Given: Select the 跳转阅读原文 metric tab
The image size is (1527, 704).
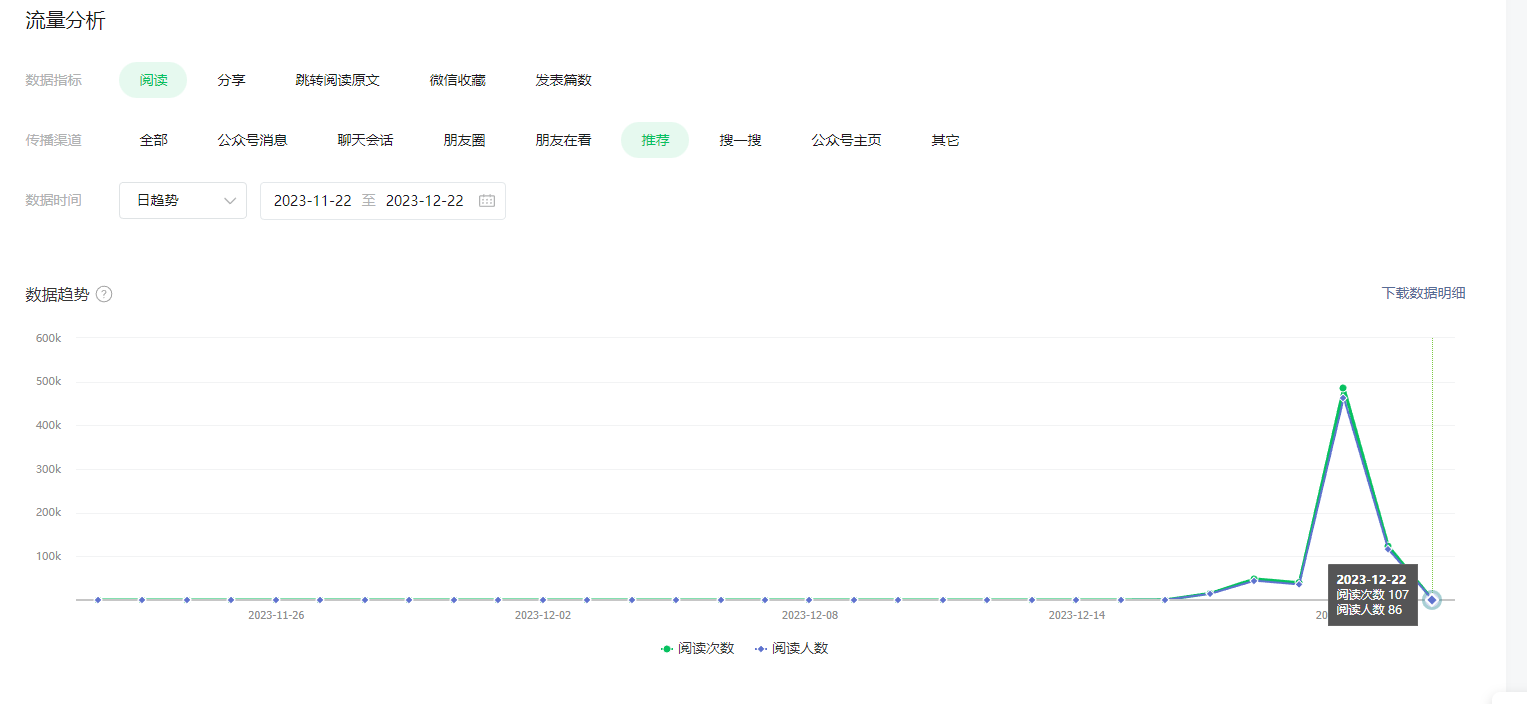Looking at the screenshot, I should (x=337, y=80).
